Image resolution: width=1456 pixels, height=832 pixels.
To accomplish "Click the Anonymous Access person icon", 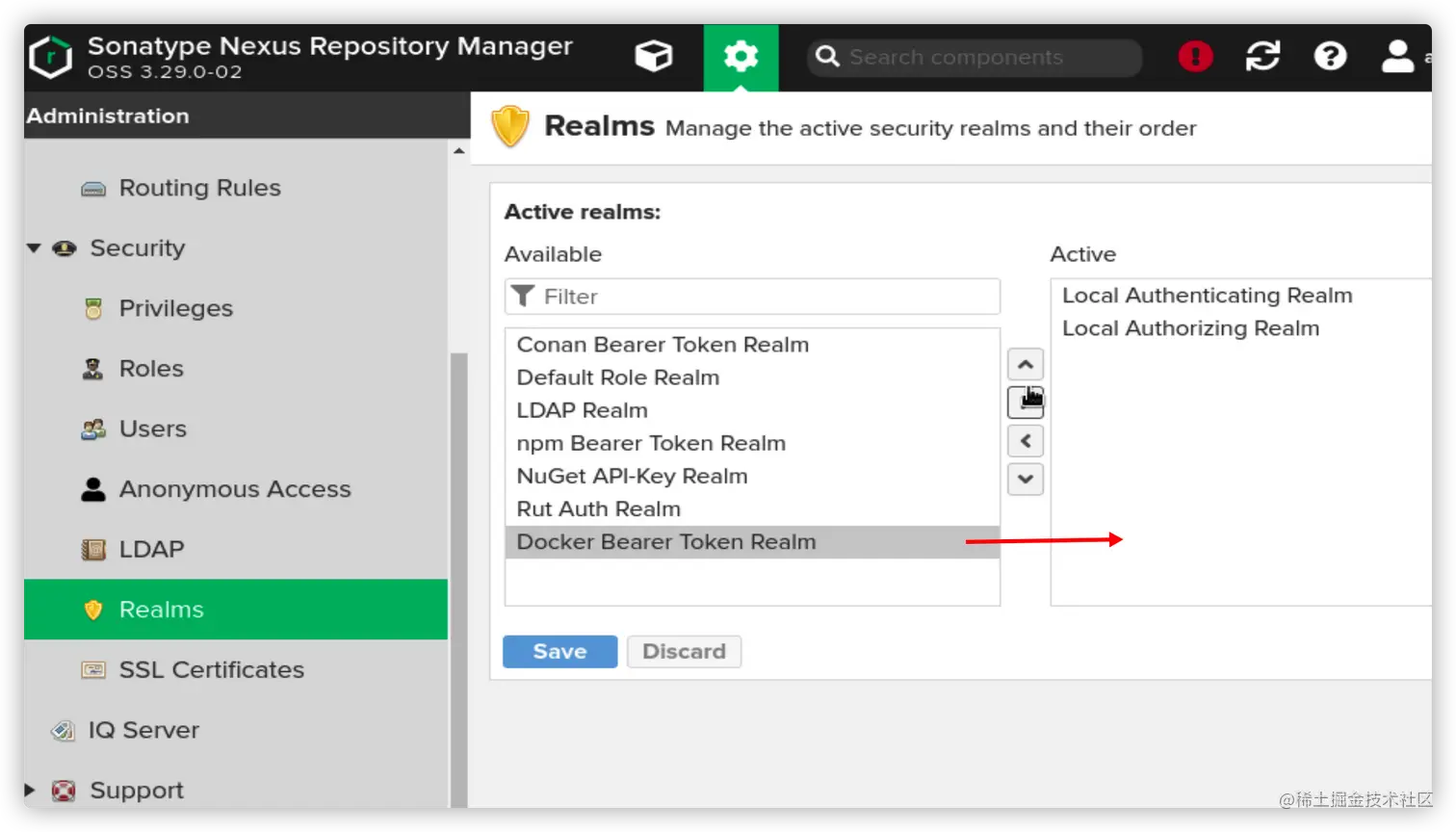I will click(x=93, y=489).
